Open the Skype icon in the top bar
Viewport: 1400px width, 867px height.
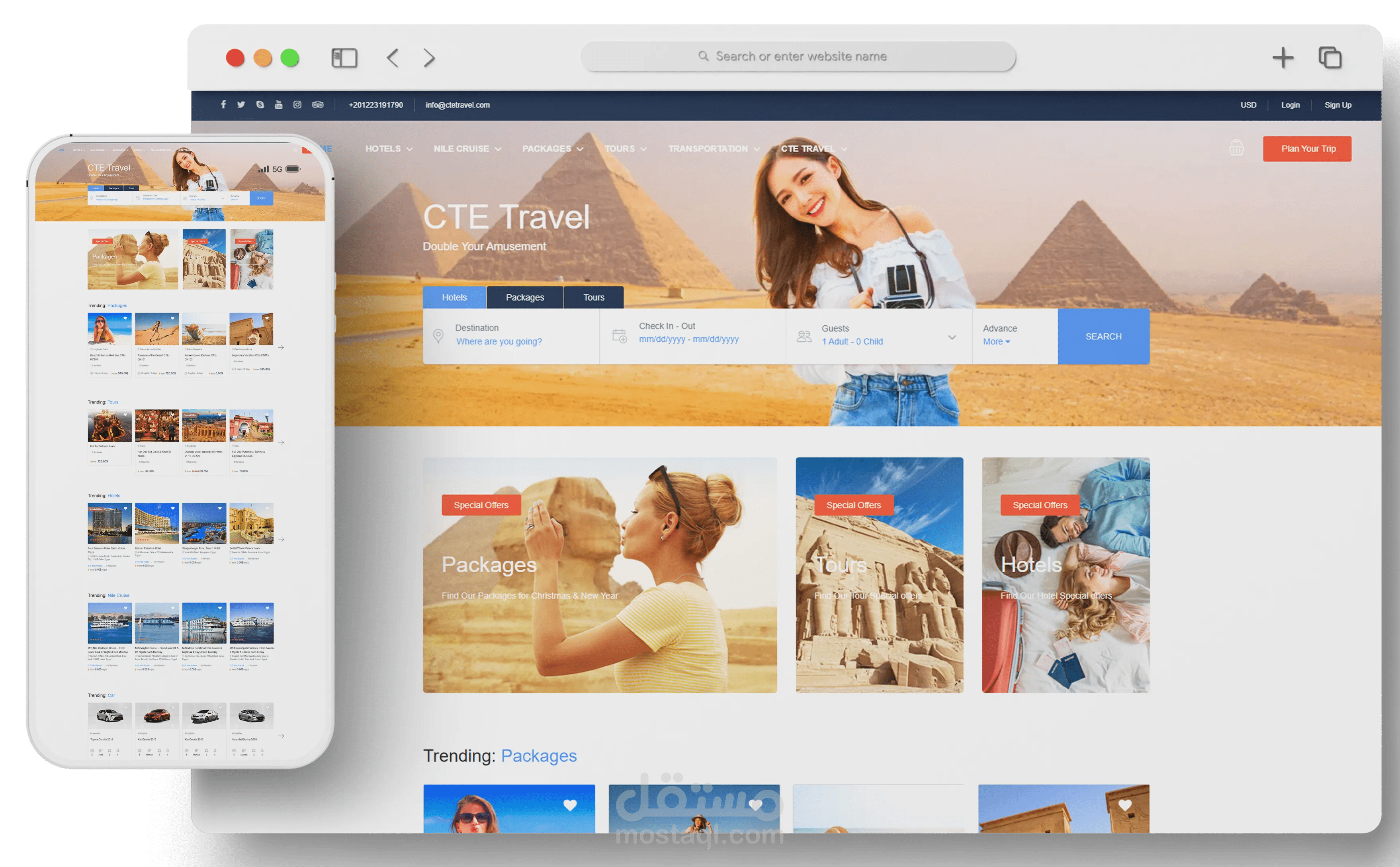click(x=260, y=105)
